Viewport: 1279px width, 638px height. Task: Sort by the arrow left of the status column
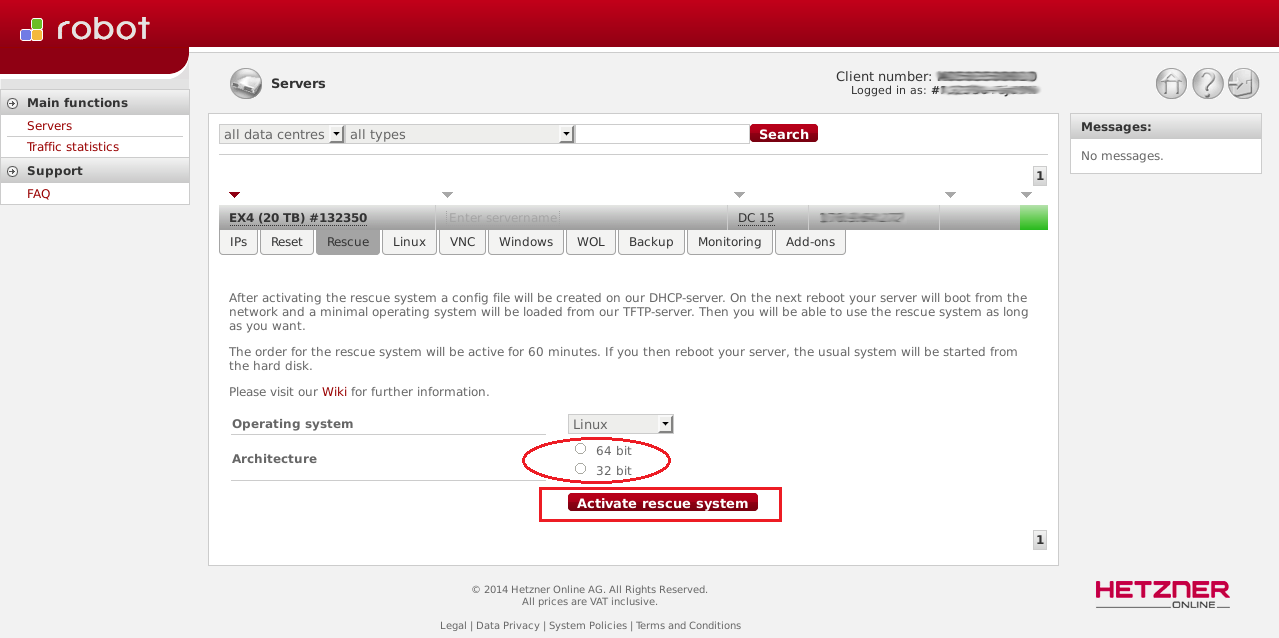(950, 194)
